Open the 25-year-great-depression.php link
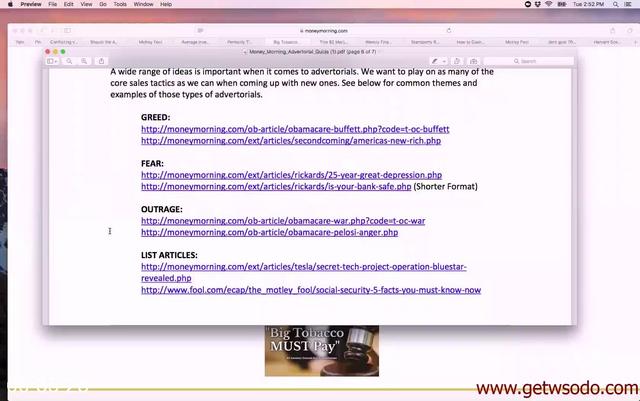This screenshot has height=401, width=640. coord(291,175)
